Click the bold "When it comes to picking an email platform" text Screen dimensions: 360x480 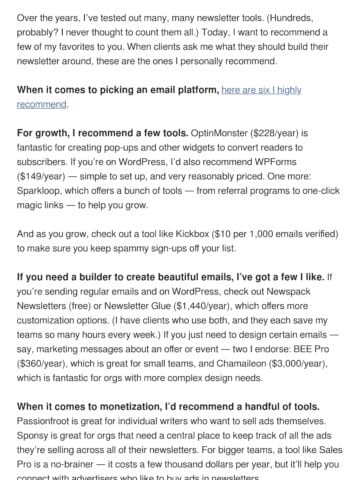point(118,90)
